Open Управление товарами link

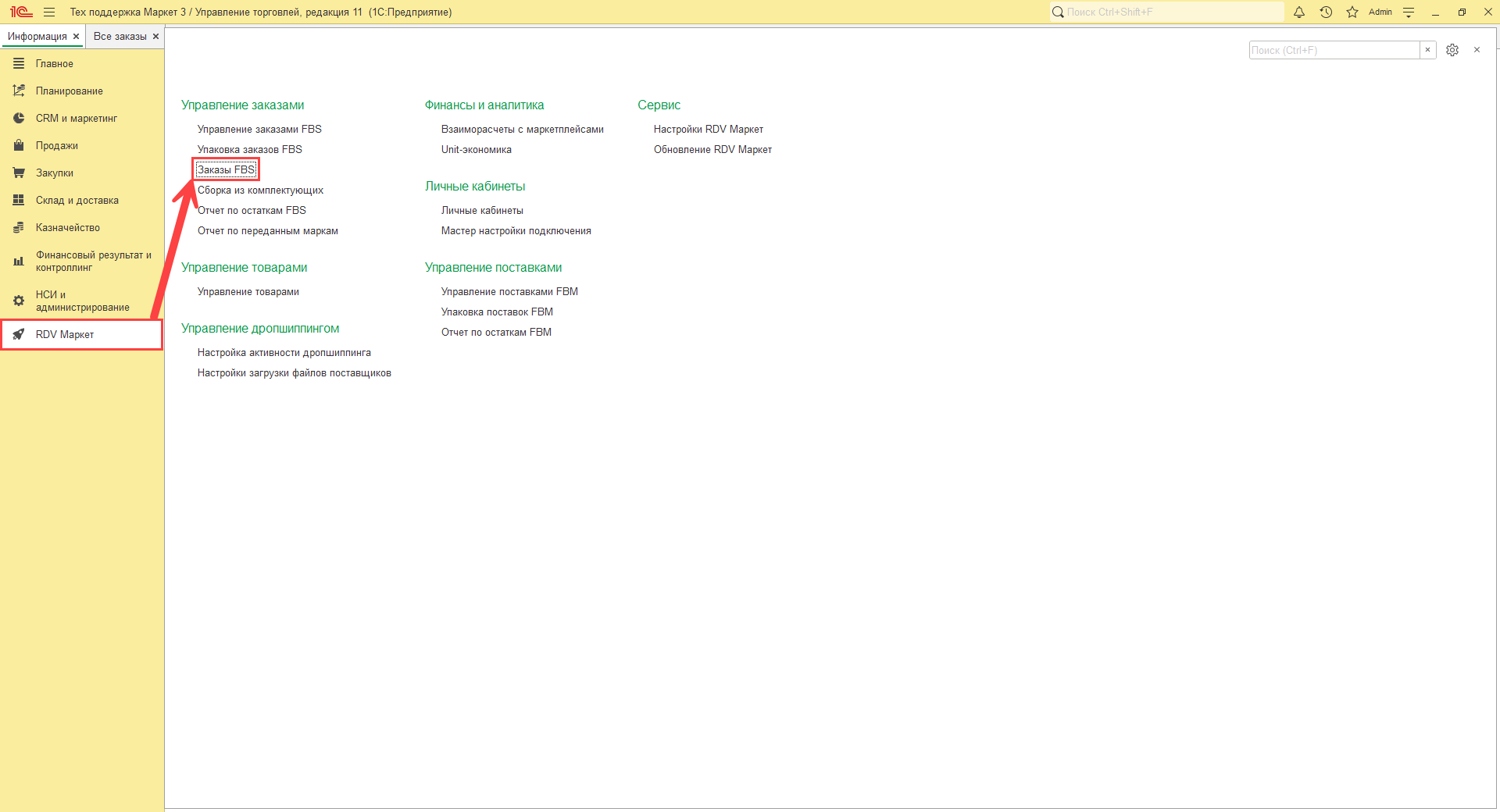pos(248,291)
